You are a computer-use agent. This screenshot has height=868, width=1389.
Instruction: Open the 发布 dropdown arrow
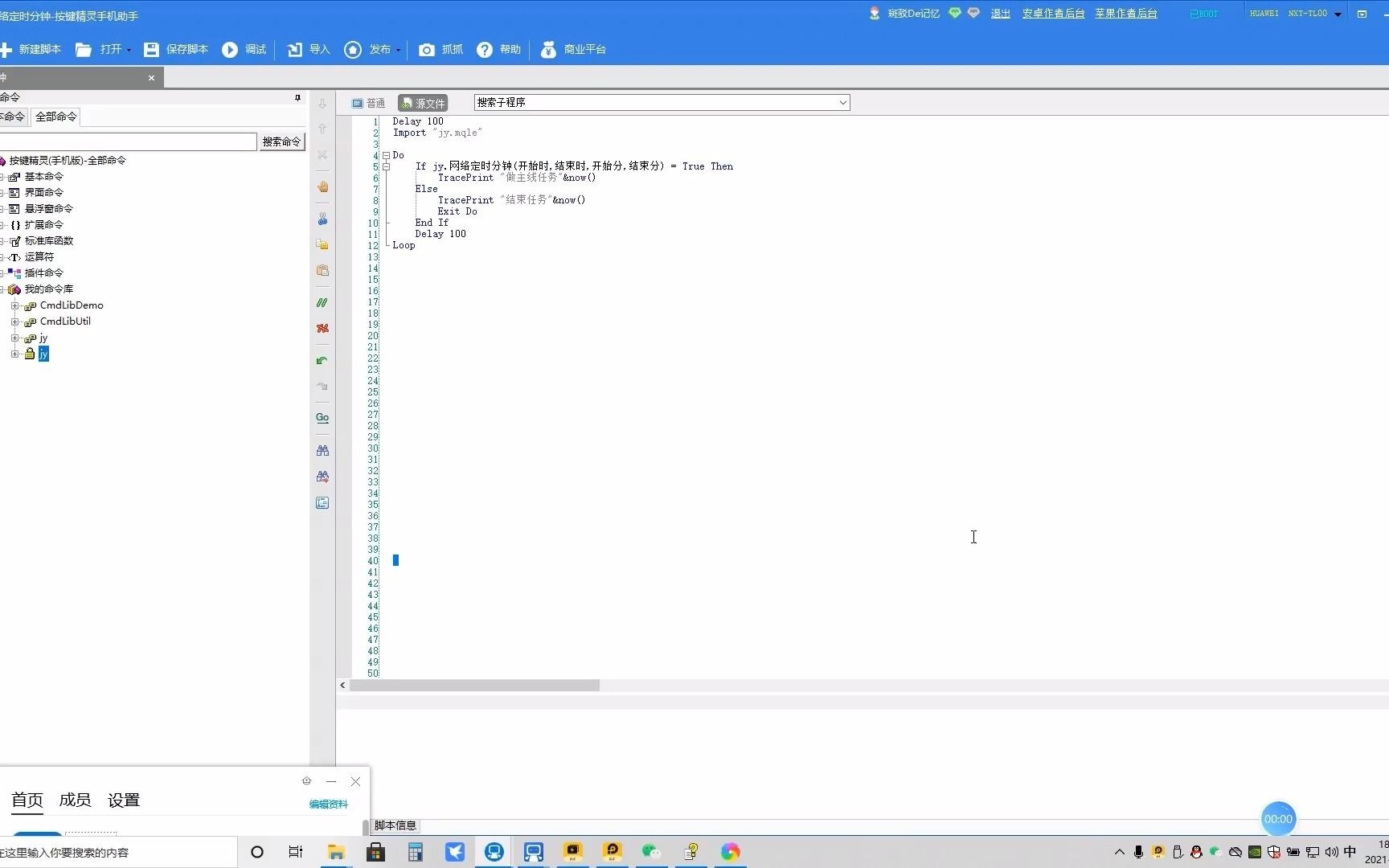[398, 51]
